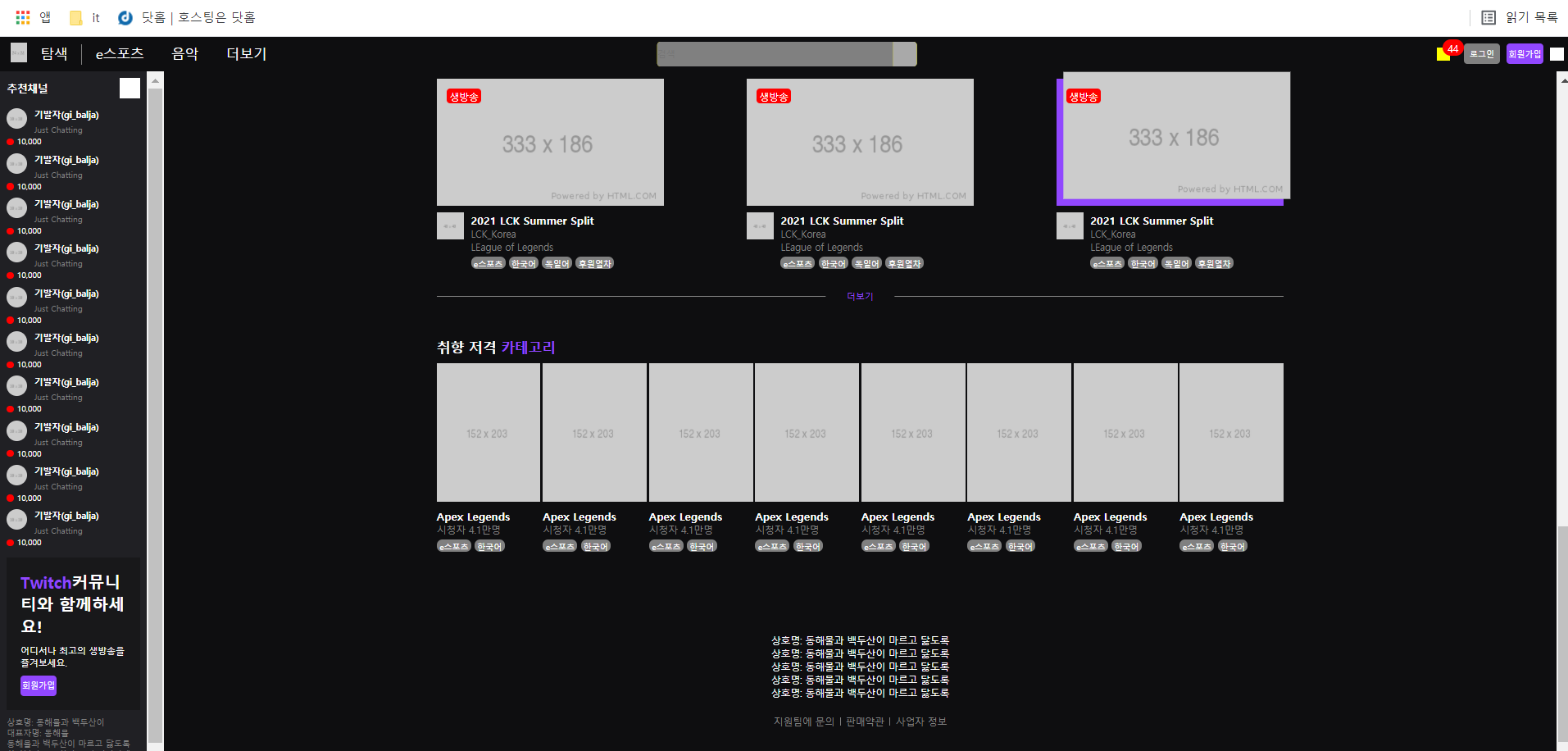Open the first Apex Legends category thumbnail

(489, 432)
